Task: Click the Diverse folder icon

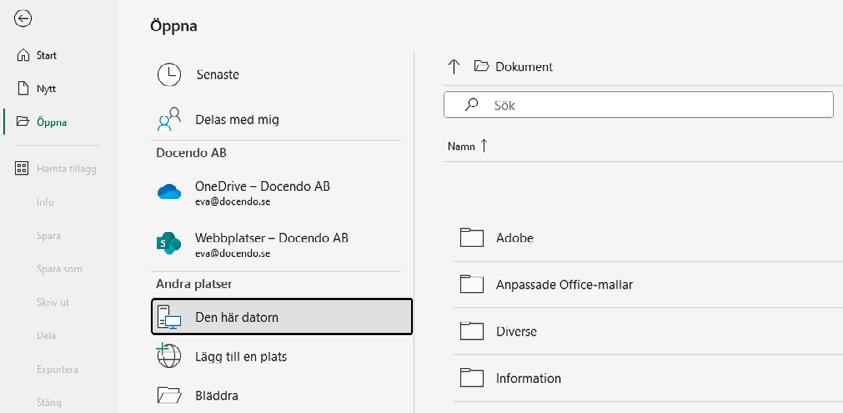Action: [x=471, y=331]
